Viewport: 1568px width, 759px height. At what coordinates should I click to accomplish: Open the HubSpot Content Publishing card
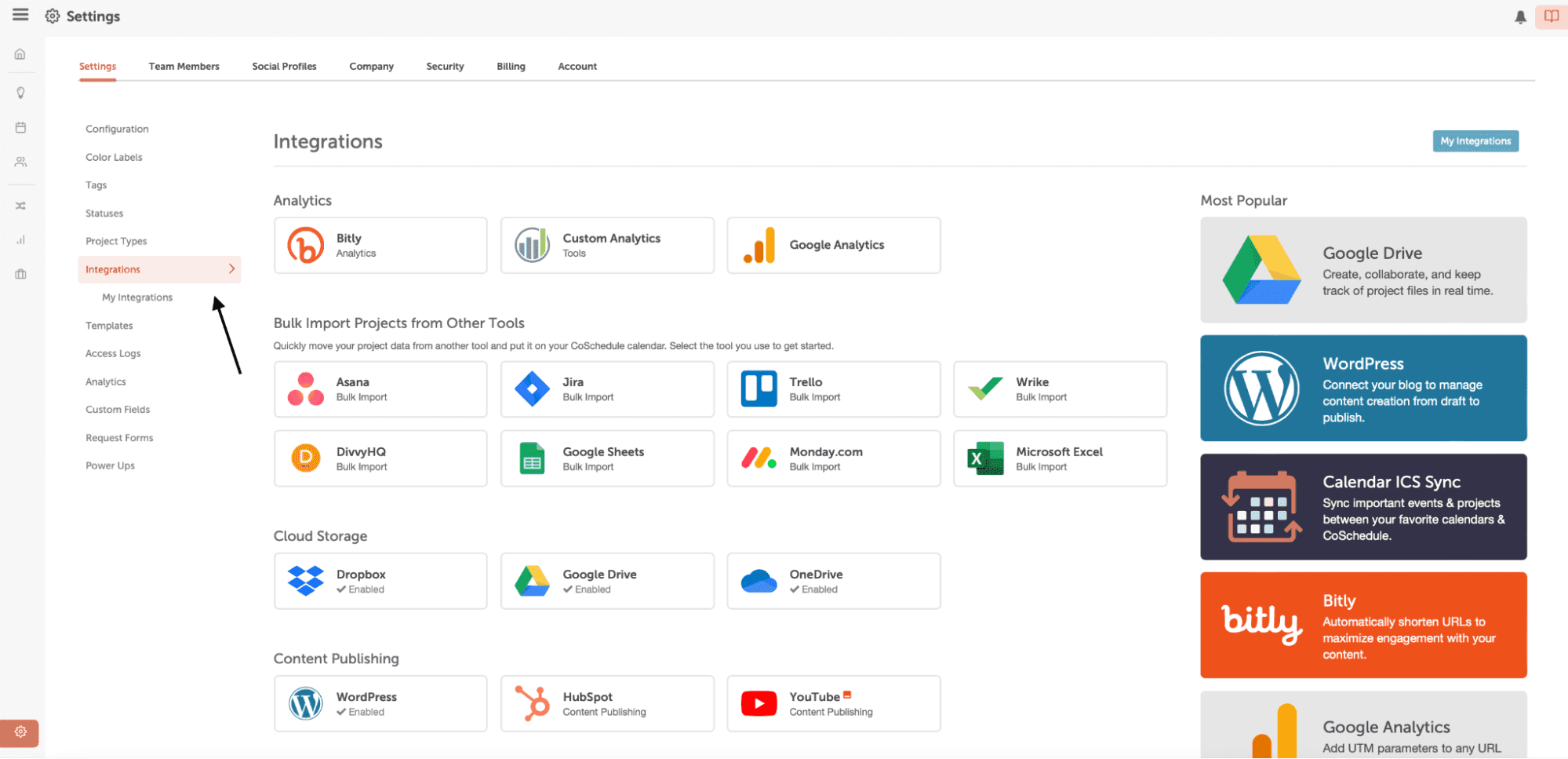607,703
